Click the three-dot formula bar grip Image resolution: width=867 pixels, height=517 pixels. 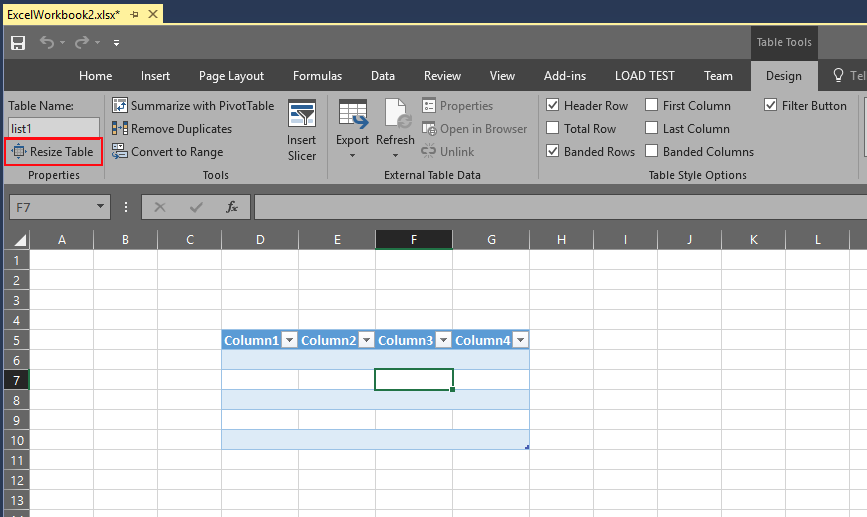[x=126, y=207]
